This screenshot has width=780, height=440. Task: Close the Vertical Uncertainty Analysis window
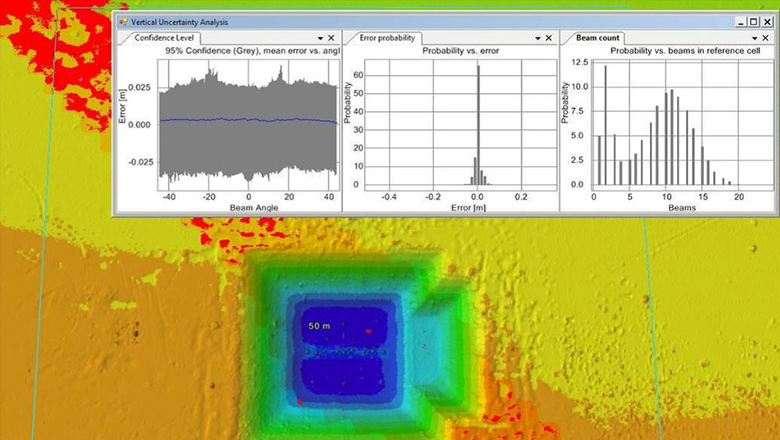coord(768,22)
